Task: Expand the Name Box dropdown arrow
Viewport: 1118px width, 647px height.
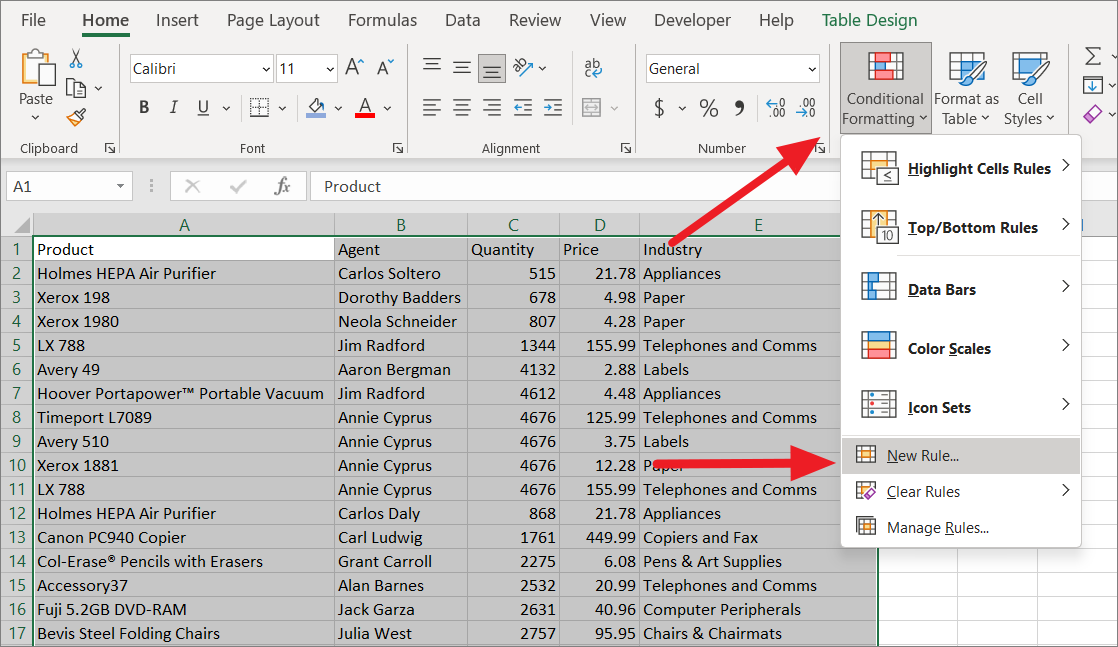Action: point(121,186)
